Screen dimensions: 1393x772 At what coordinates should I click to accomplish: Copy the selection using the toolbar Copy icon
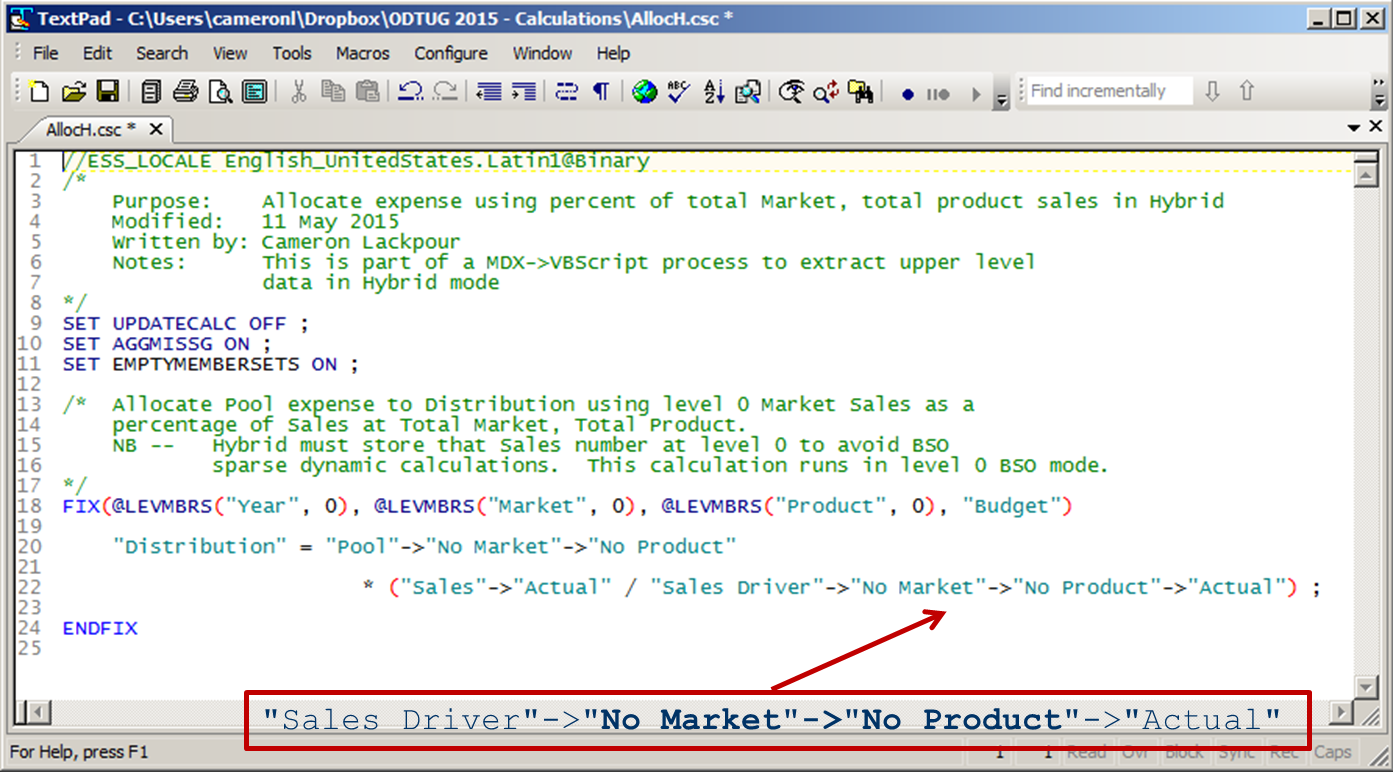click(333, 92)
